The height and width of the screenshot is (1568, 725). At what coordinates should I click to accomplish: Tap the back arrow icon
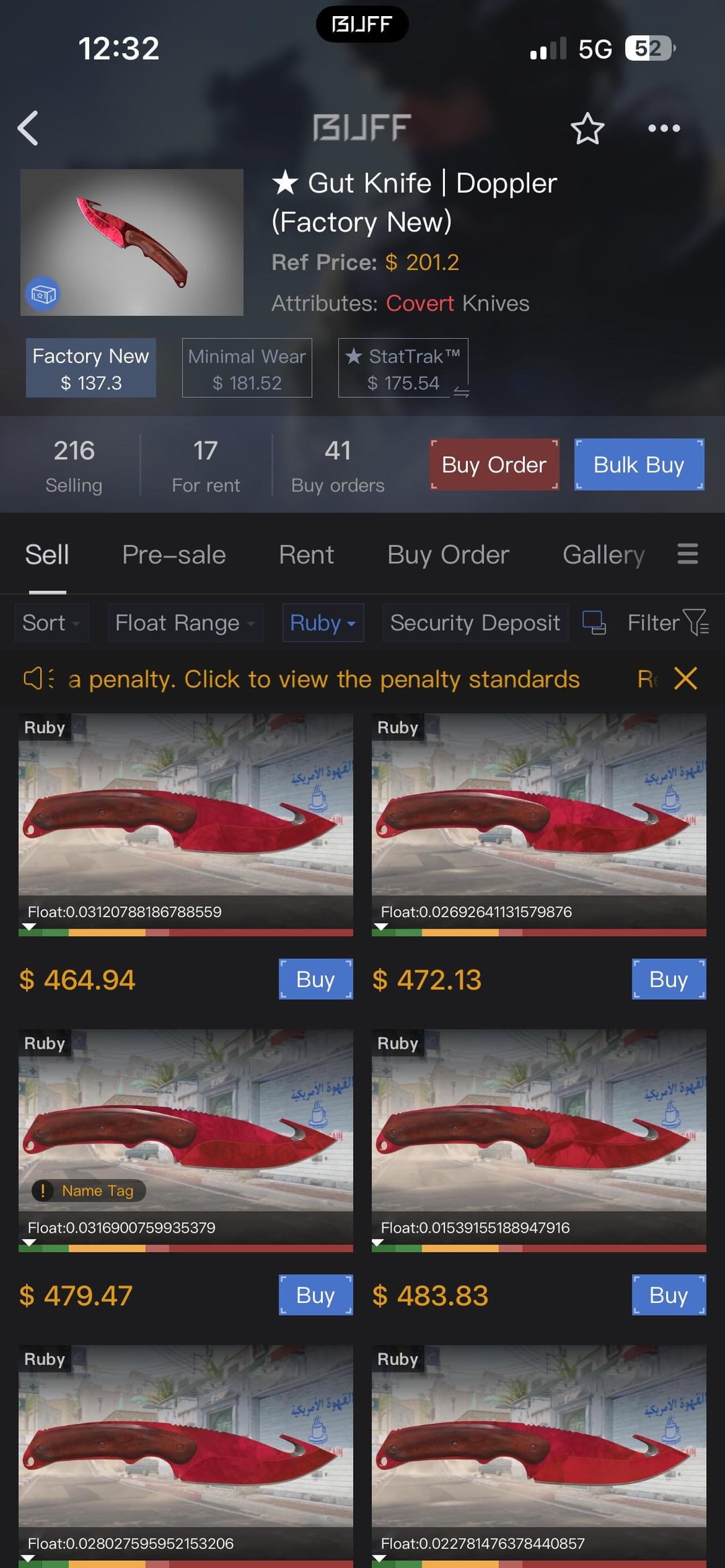(x=28, y=128)
